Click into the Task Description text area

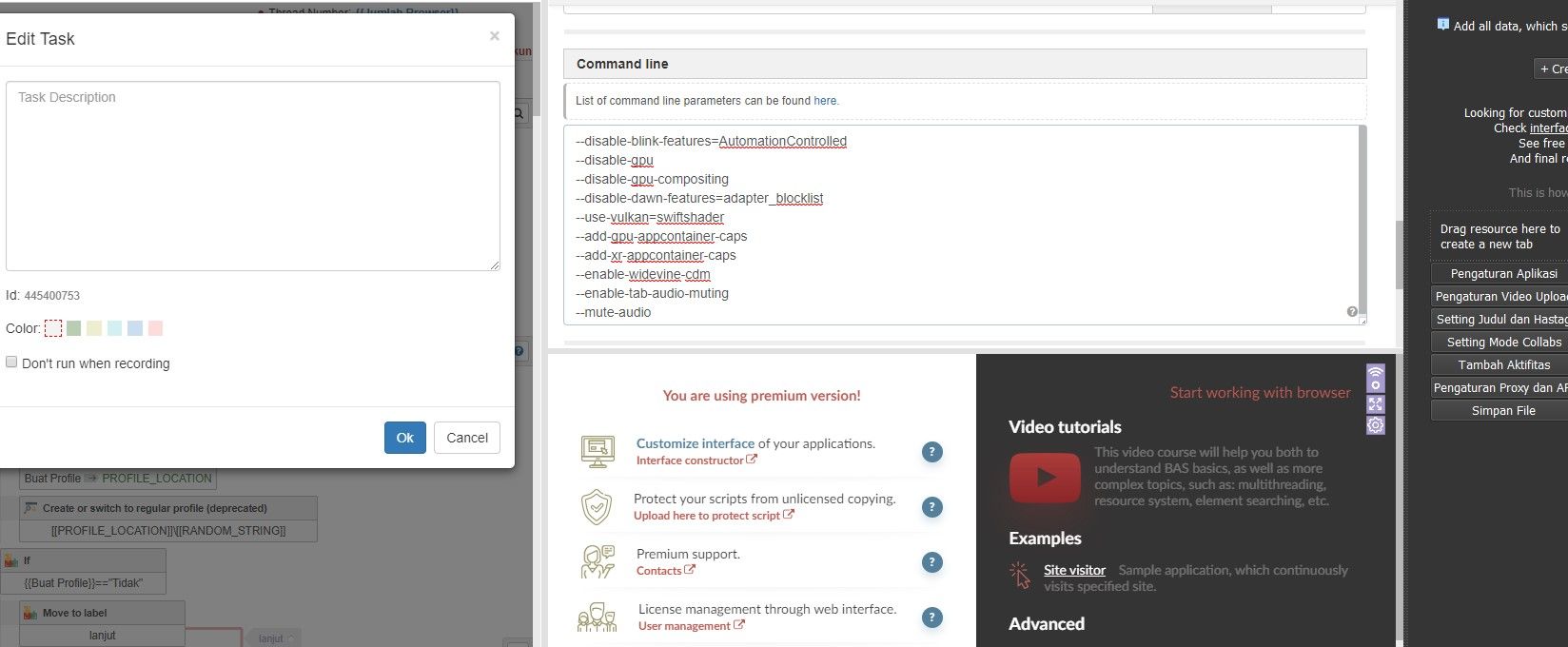click(253, 176)
